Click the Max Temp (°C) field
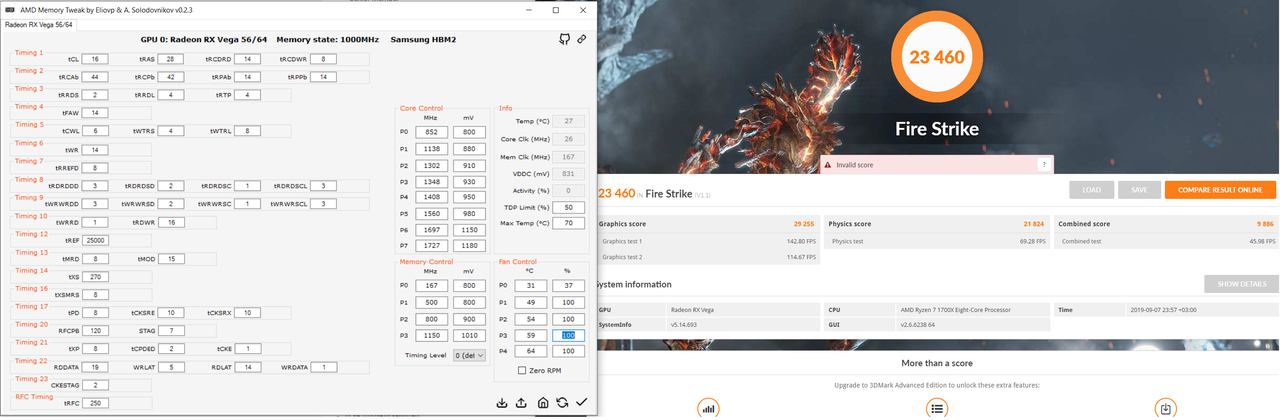1280x420 pixels. click(568, 223)
